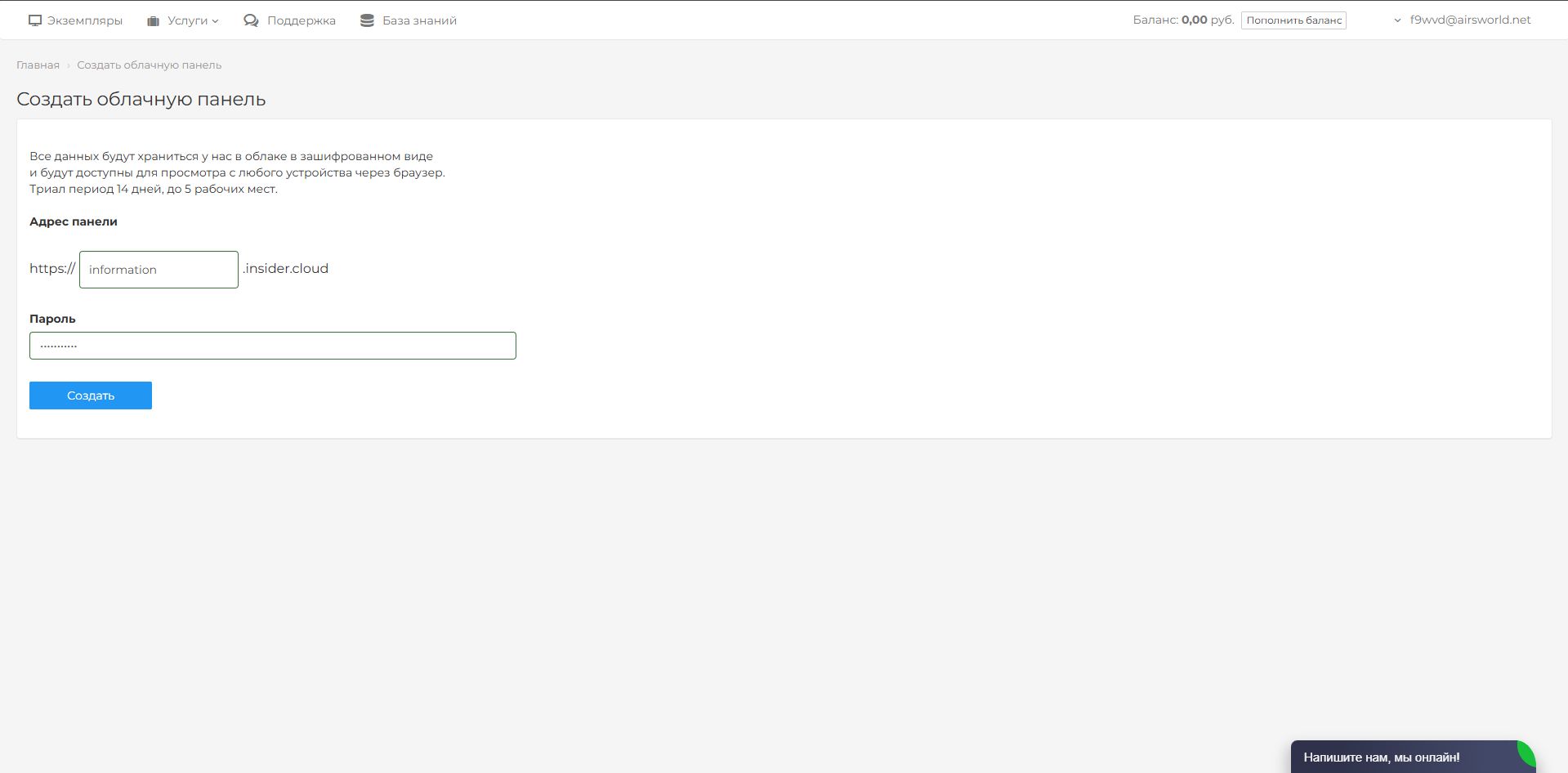1568x773 pixels.
Task: Open the Напишите нам online chat widget
Action: click(1381, 757)
